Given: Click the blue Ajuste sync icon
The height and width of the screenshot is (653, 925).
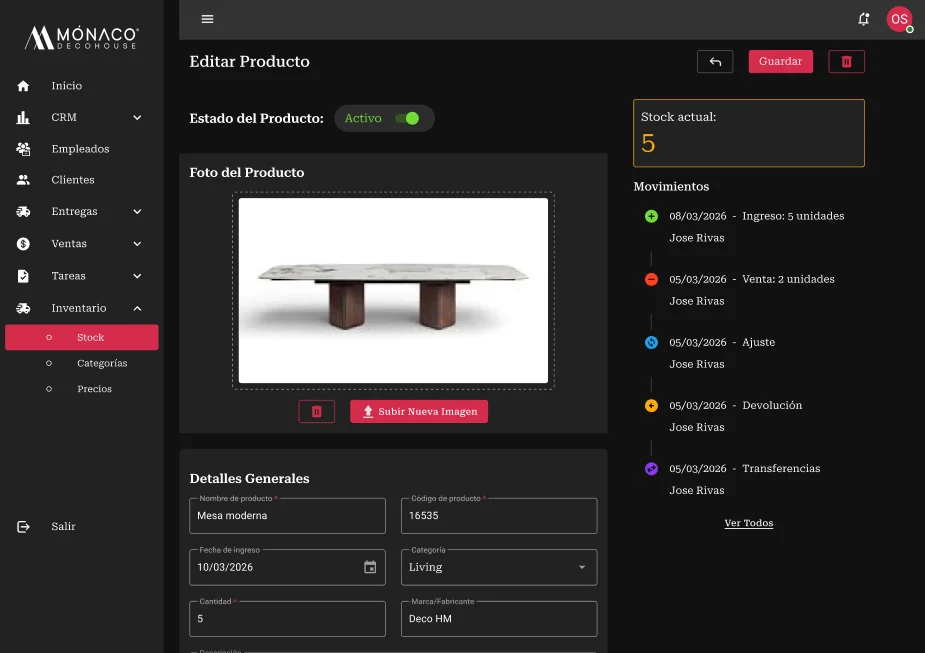Looking at the screenshot, I should click(651, 343).
